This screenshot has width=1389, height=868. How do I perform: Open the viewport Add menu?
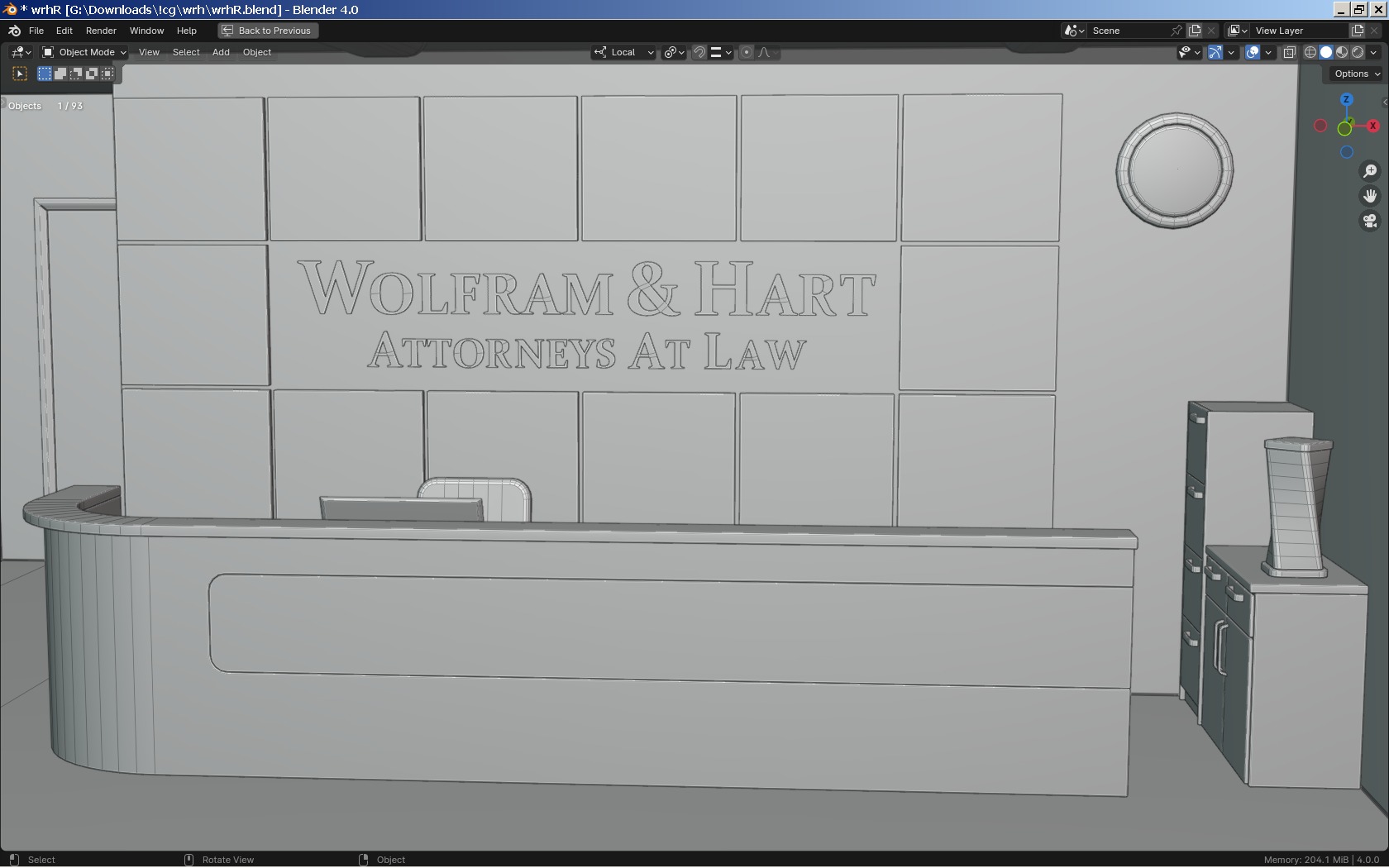[221, 52]
